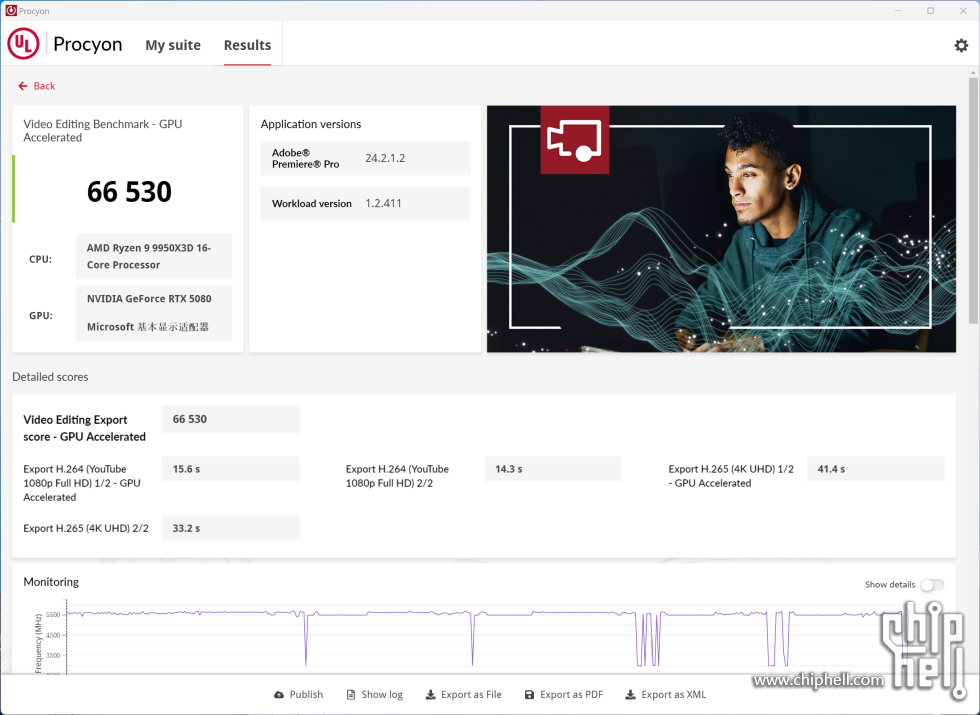The image size is (980, 715).
Task: Click the Export H.264 1080p 2/2 label
Action: [397, 476]
